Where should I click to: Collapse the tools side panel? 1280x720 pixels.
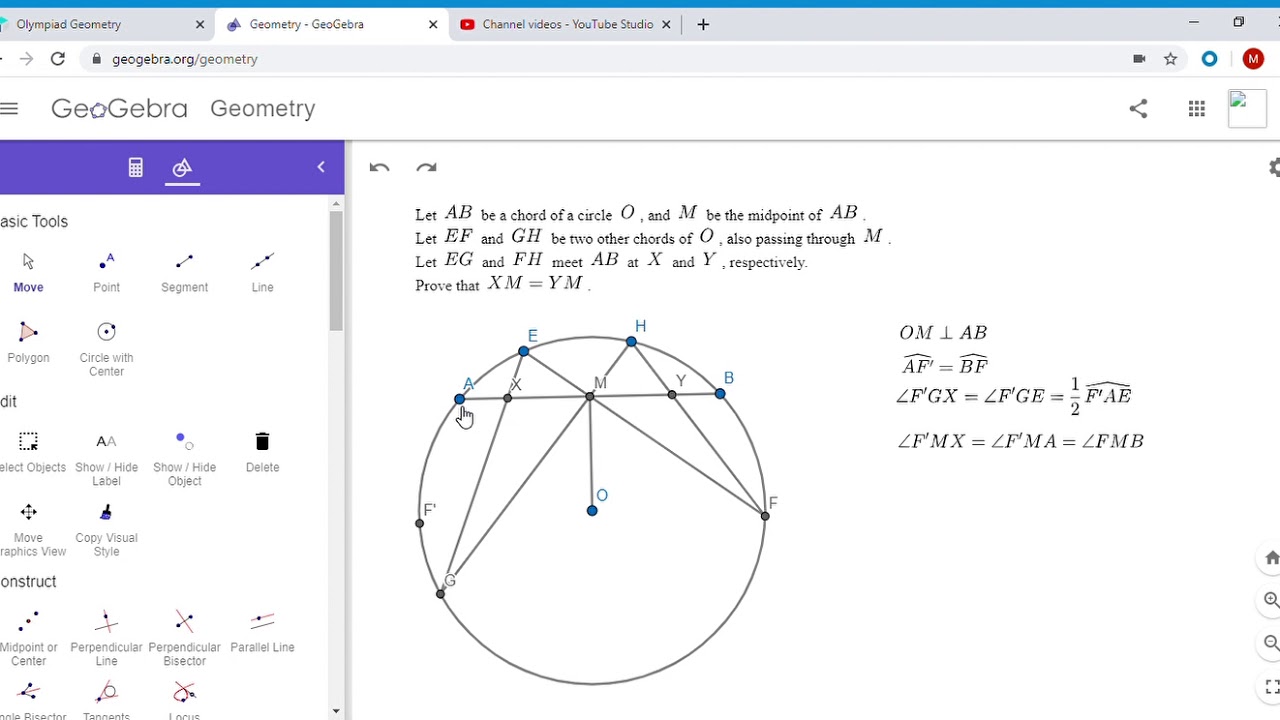[x=321, y=167]
